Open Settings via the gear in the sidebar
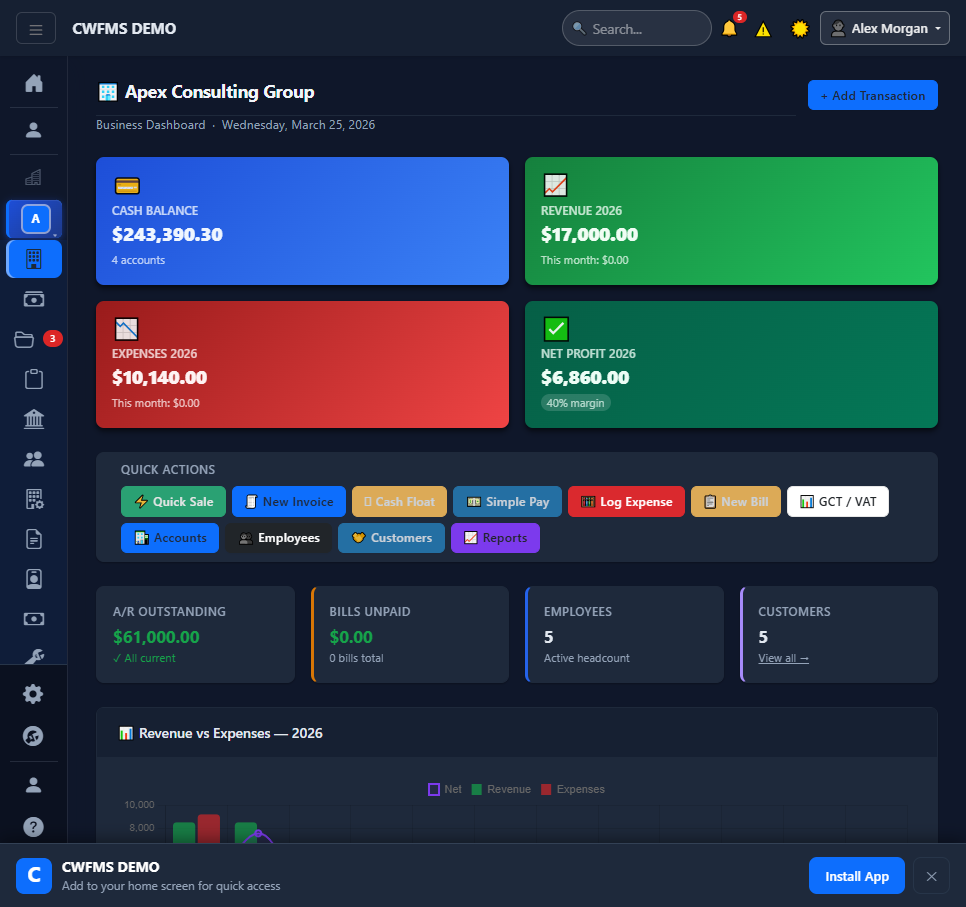The width and height of the screenshot is (966, 907). pyautogui.click(x=33, y=693)
